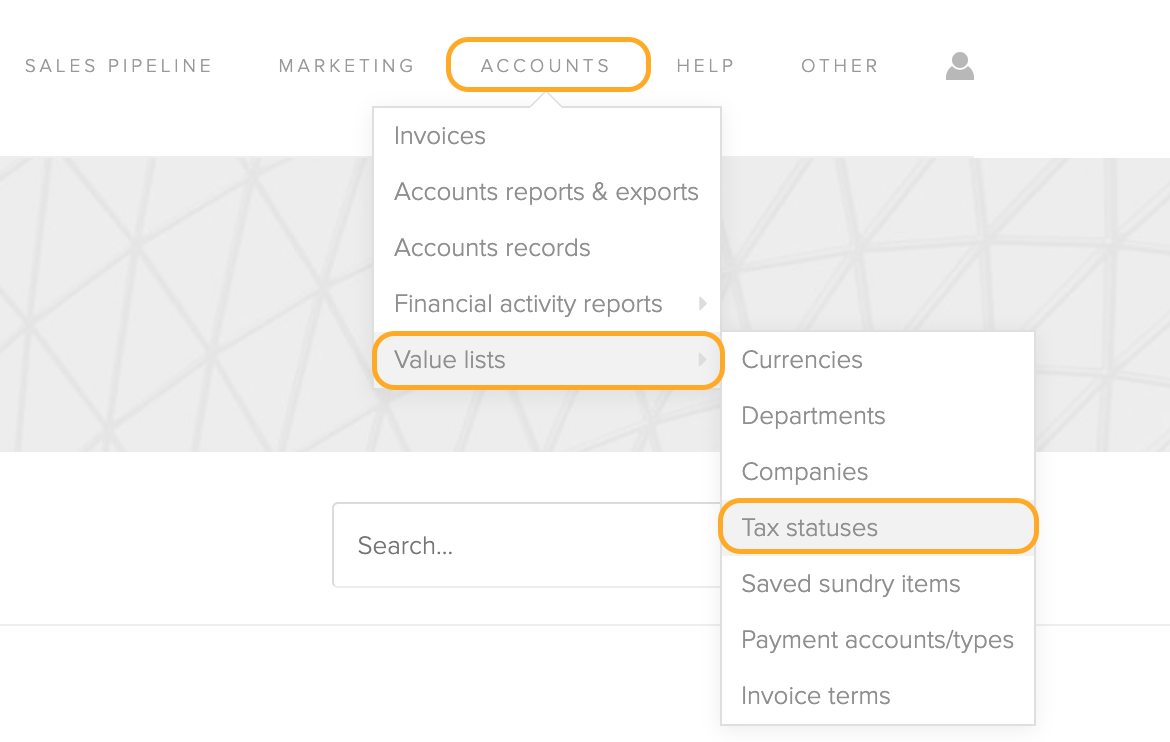This screenshot has width=1170, height=742.
Task: Open Tax statuses value list
Action: coord(878,527)
